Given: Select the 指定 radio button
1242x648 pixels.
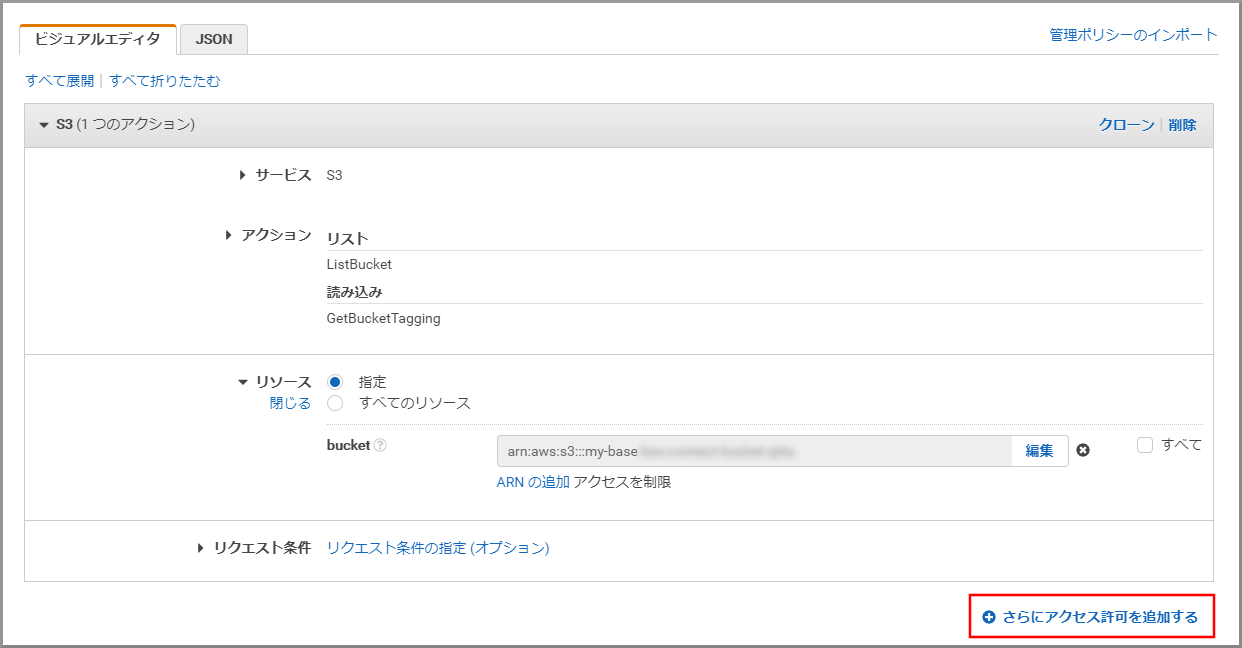Looking at the screenshot, I should click(x=335, y=382).
